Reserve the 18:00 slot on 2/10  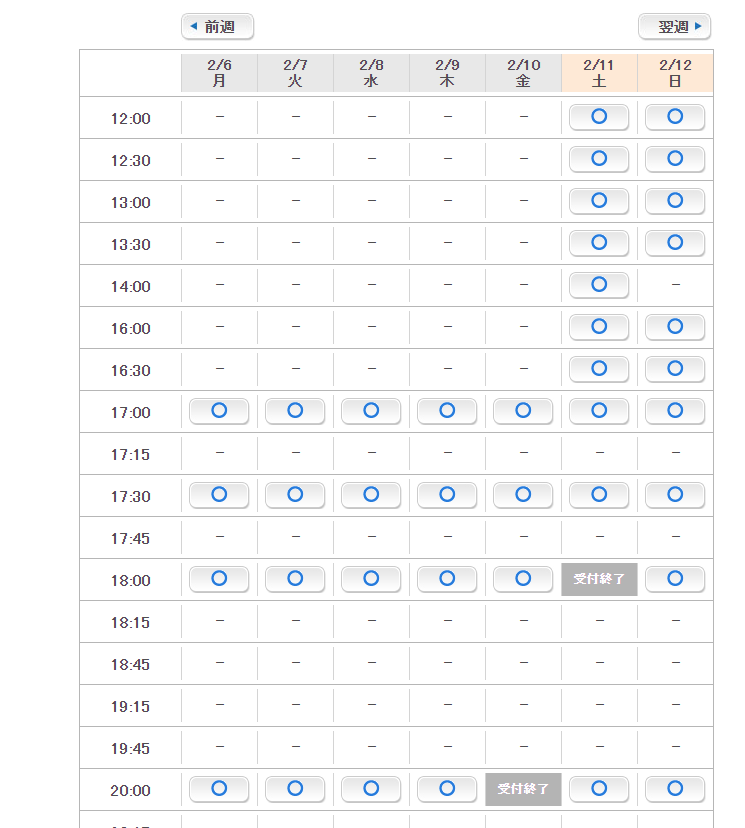(x=523, y=579)
